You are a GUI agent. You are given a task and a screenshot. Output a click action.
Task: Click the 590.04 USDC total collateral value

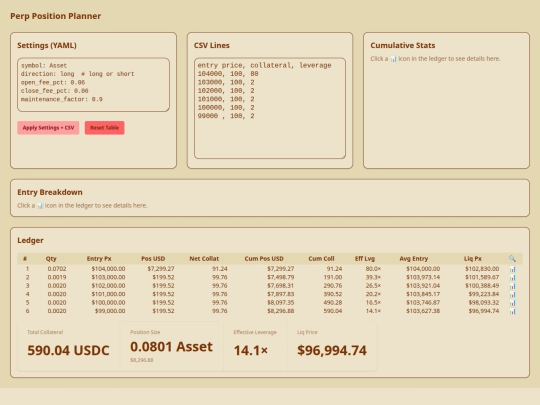click(x=68, y=350)
